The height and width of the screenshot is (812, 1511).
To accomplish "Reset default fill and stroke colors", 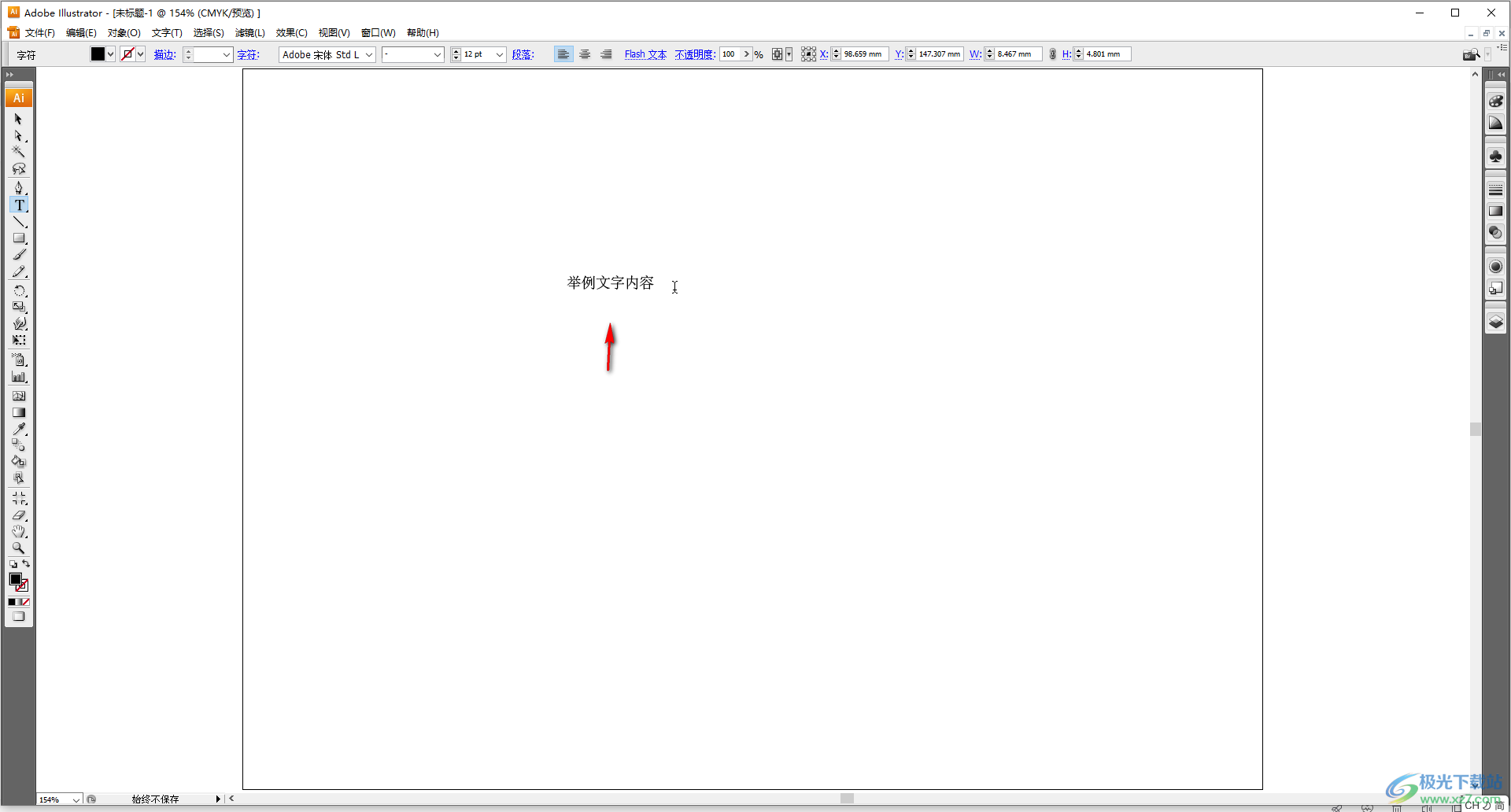I will click(x=13, y=564).
